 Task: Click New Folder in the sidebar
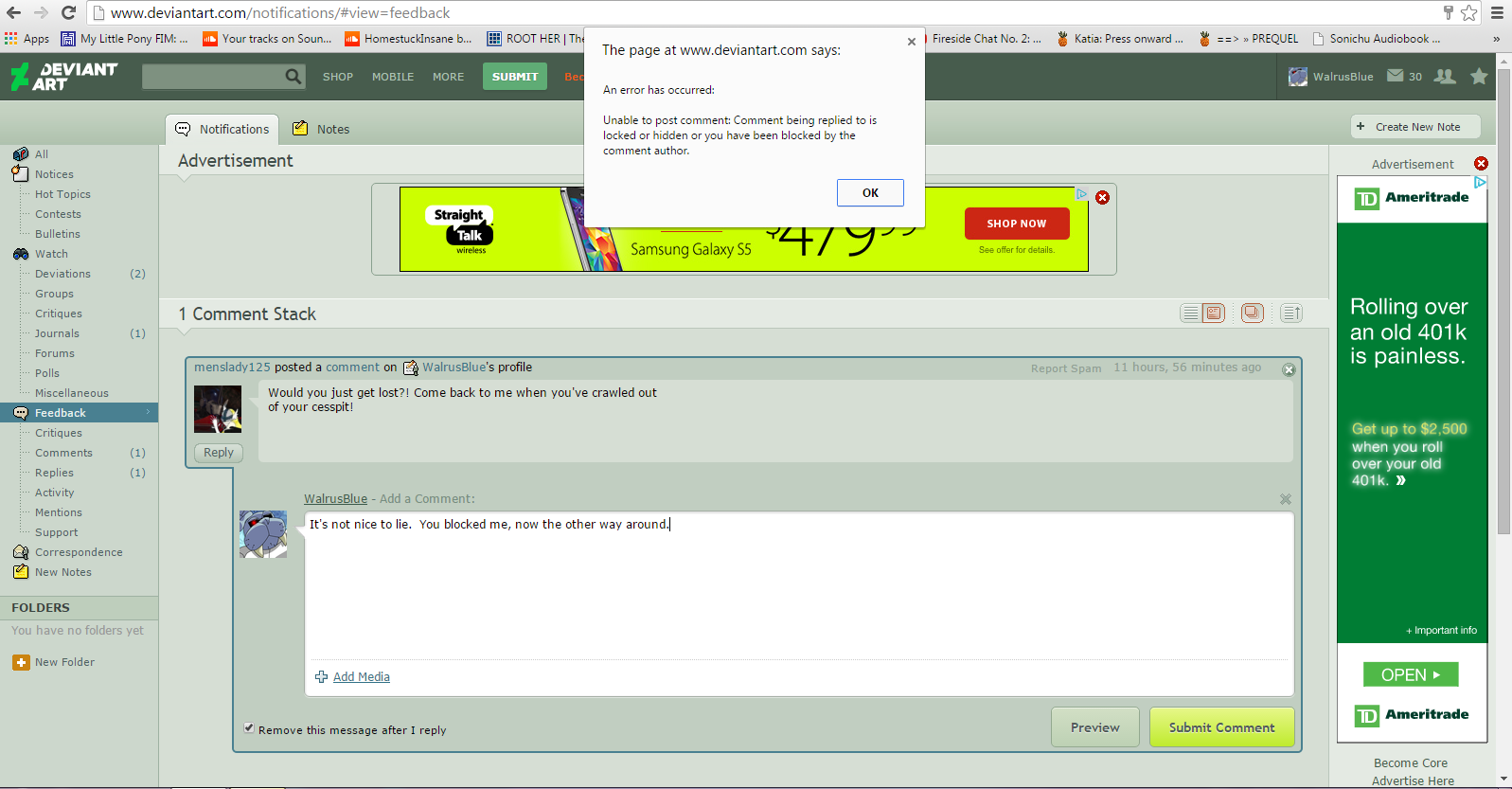pyautogui.click(x=64, y=662)
